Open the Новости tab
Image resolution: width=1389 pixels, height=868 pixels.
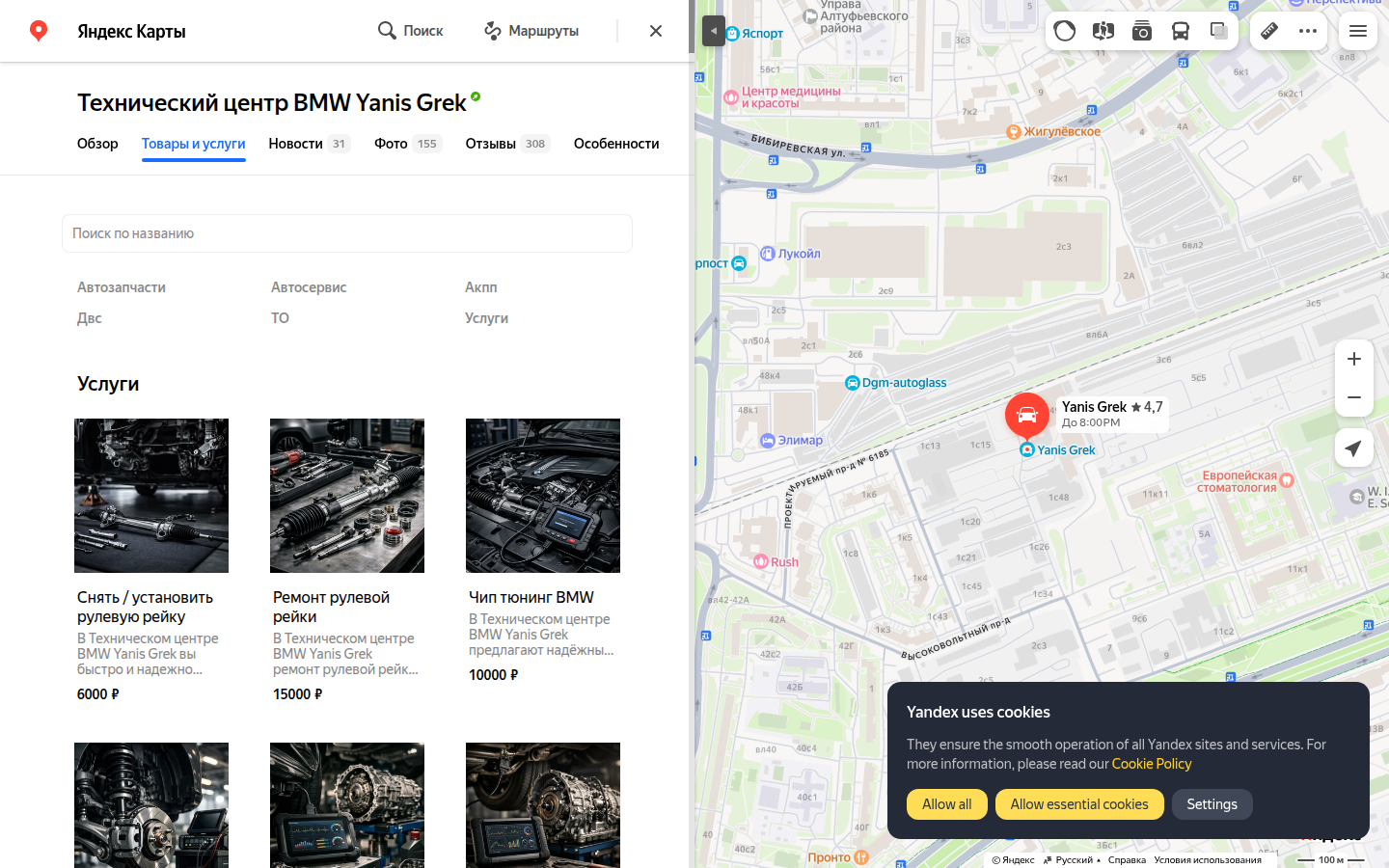(x=309, y=144)
